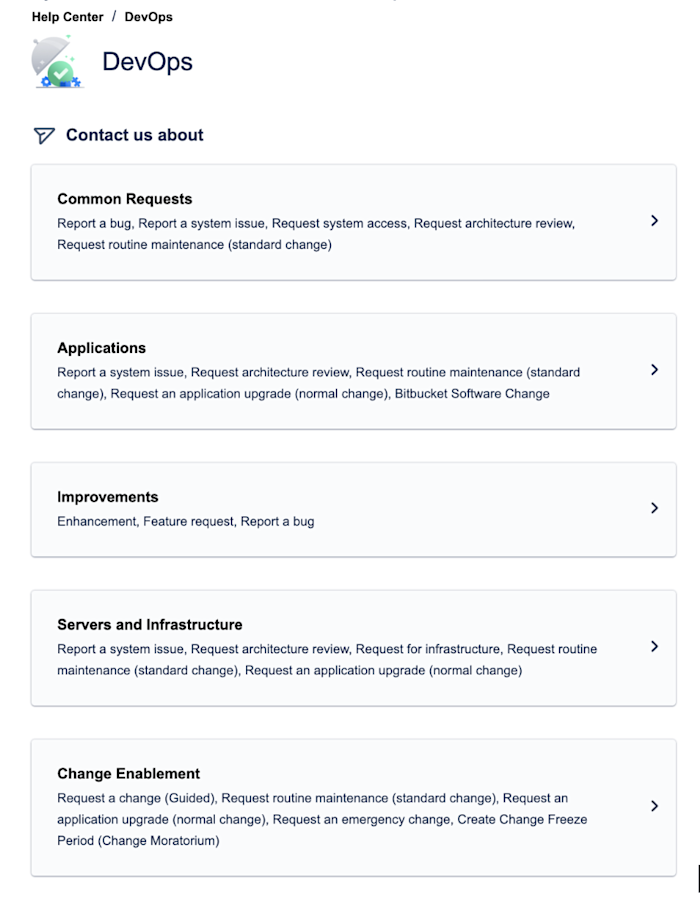The width and height of the screenshot is (700, 898).
Task: Click description mentioning Request for infrastructure
Action: tap(326, 659)
